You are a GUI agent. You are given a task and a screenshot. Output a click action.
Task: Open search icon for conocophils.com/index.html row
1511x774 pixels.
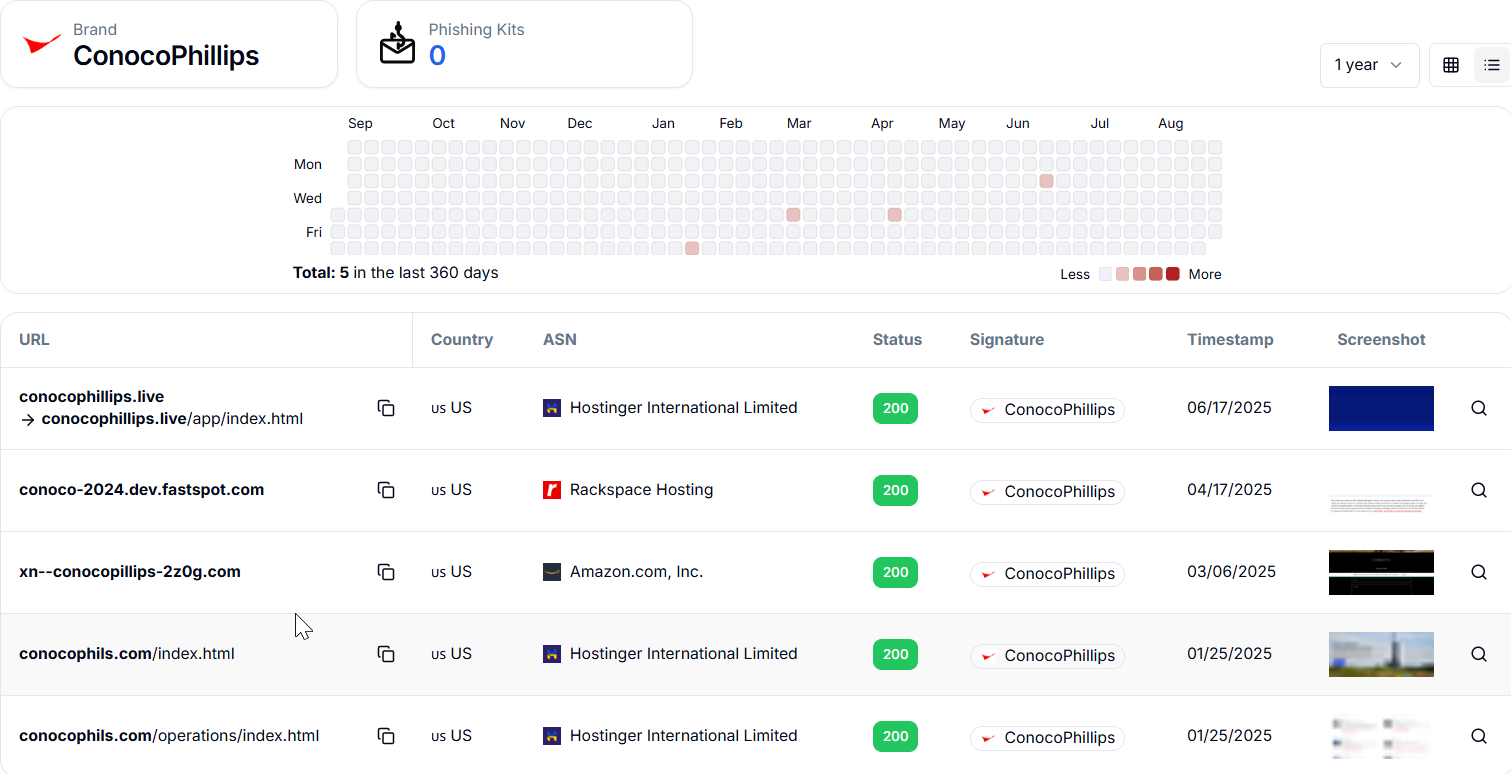tap(1479, 654)
